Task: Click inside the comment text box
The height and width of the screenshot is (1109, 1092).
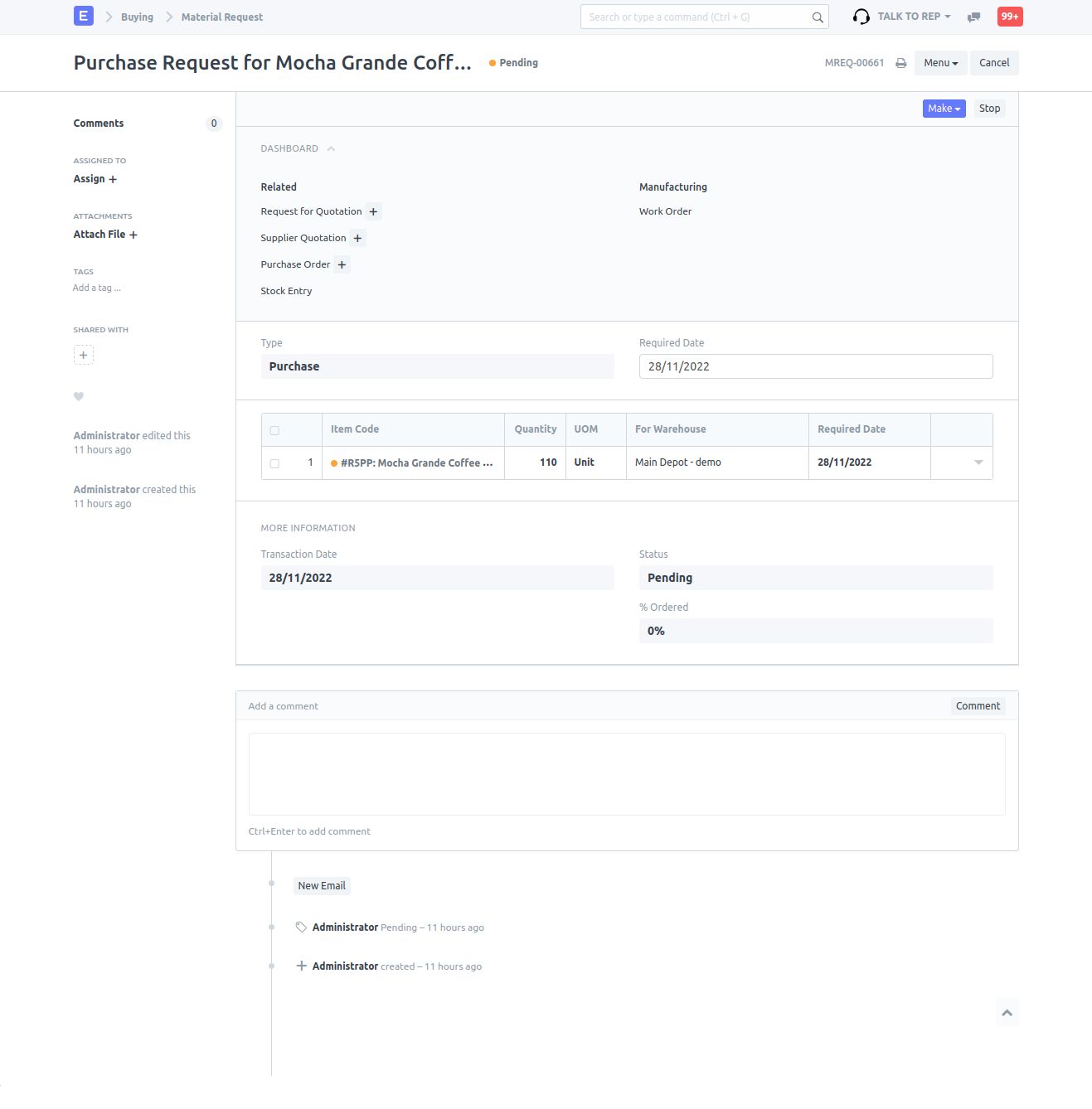Action: [626, 773]
